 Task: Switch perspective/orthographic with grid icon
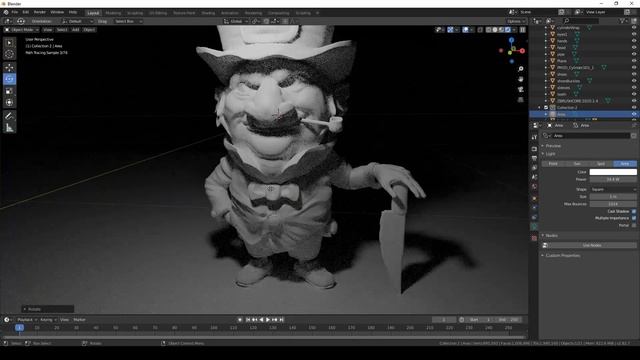point(520,100)
